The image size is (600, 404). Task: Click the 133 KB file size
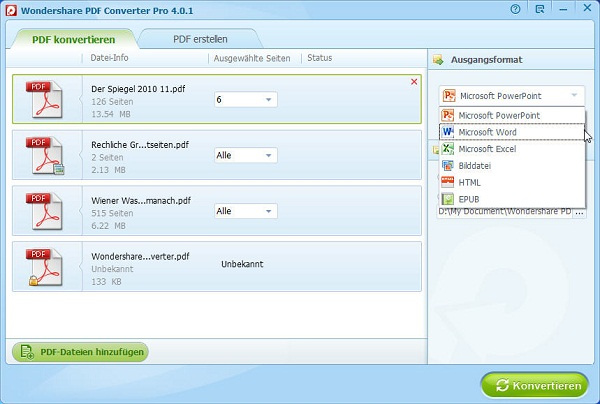click(x=106, y=282)
